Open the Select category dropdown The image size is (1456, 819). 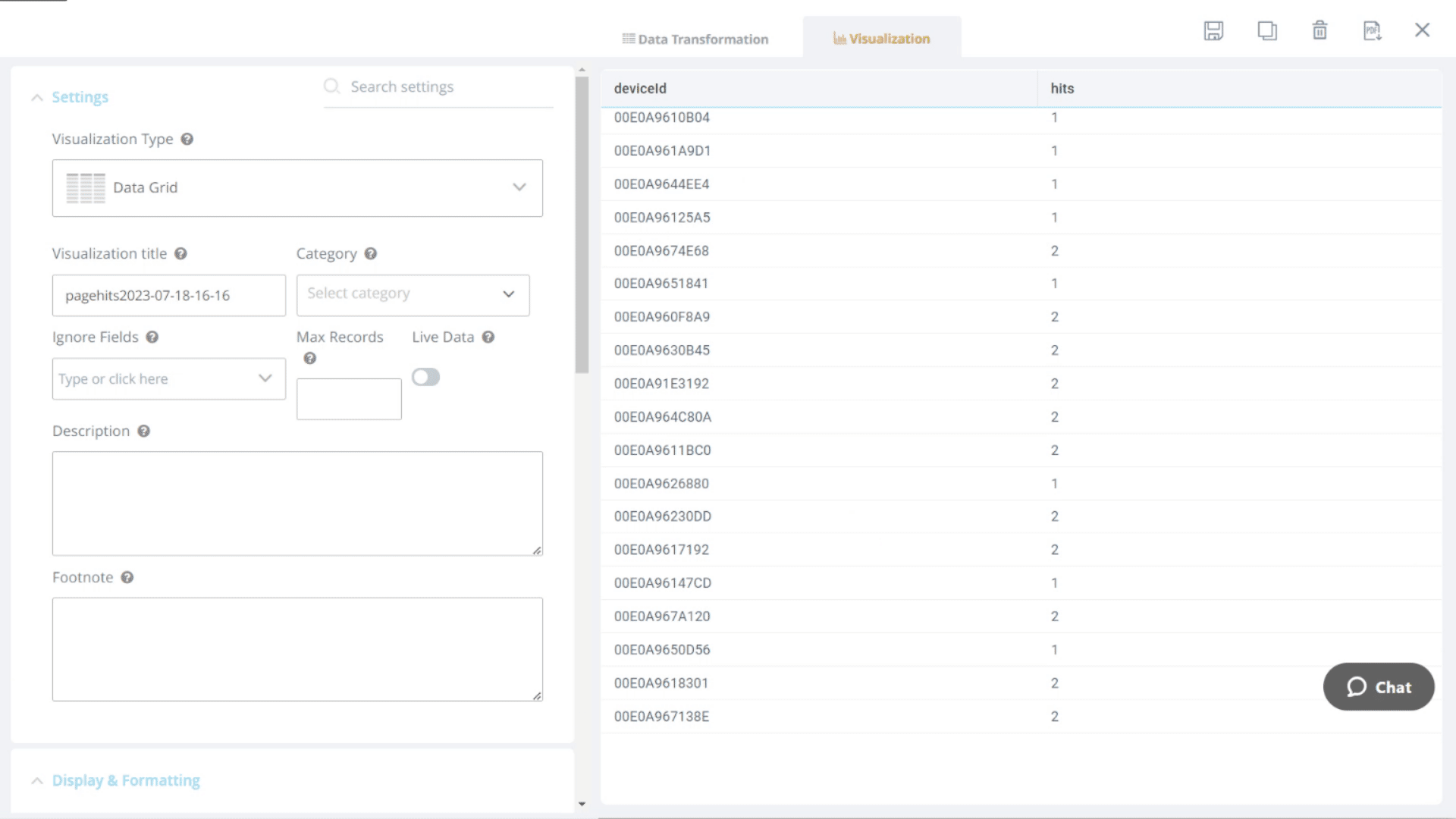click(x=507, y=294)
